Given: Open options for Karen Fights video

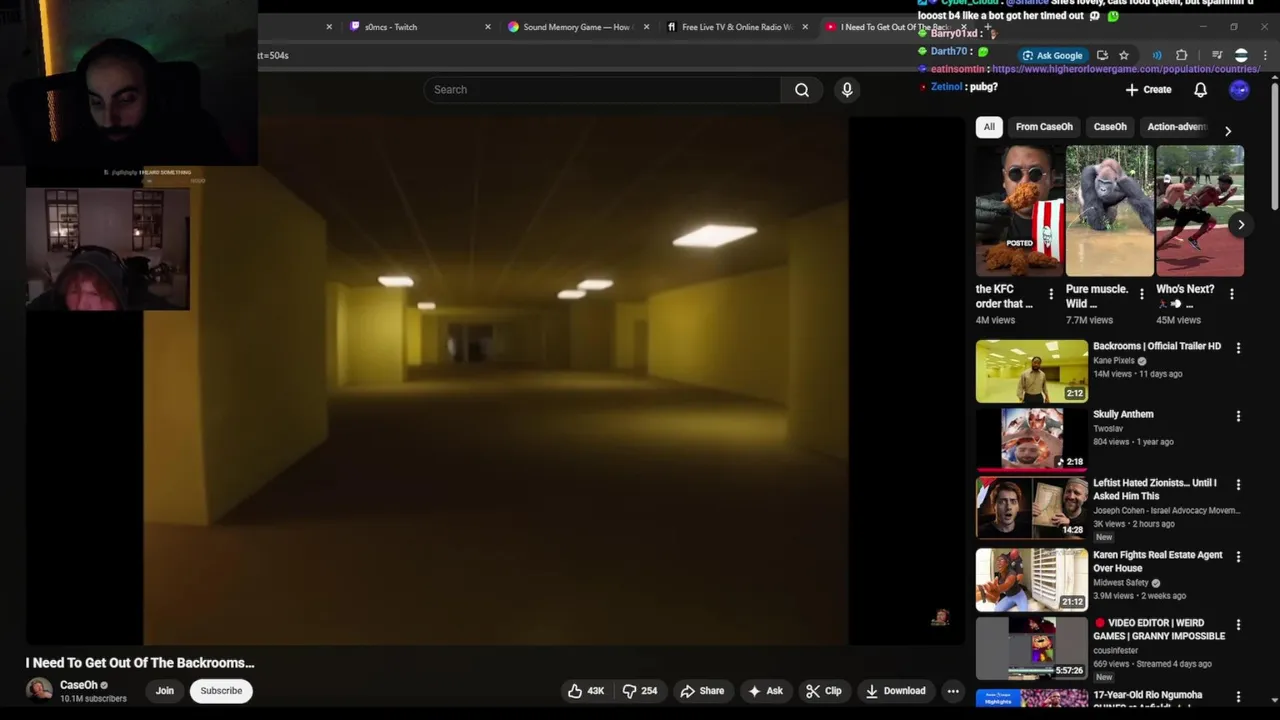Looking at the screenshot, I should pos(1238,557).
